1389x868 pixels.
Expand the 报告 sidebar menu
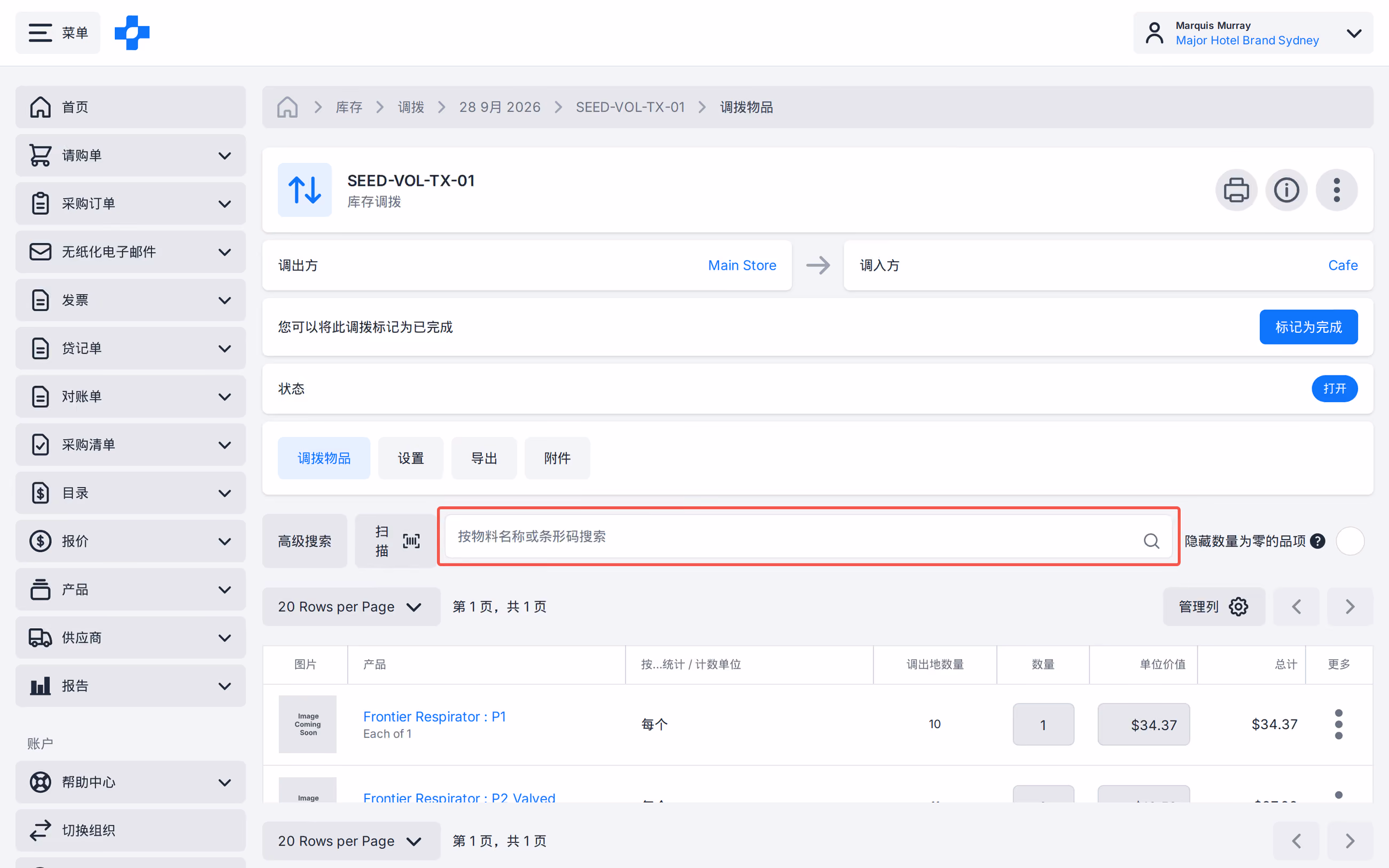[131, 685]
